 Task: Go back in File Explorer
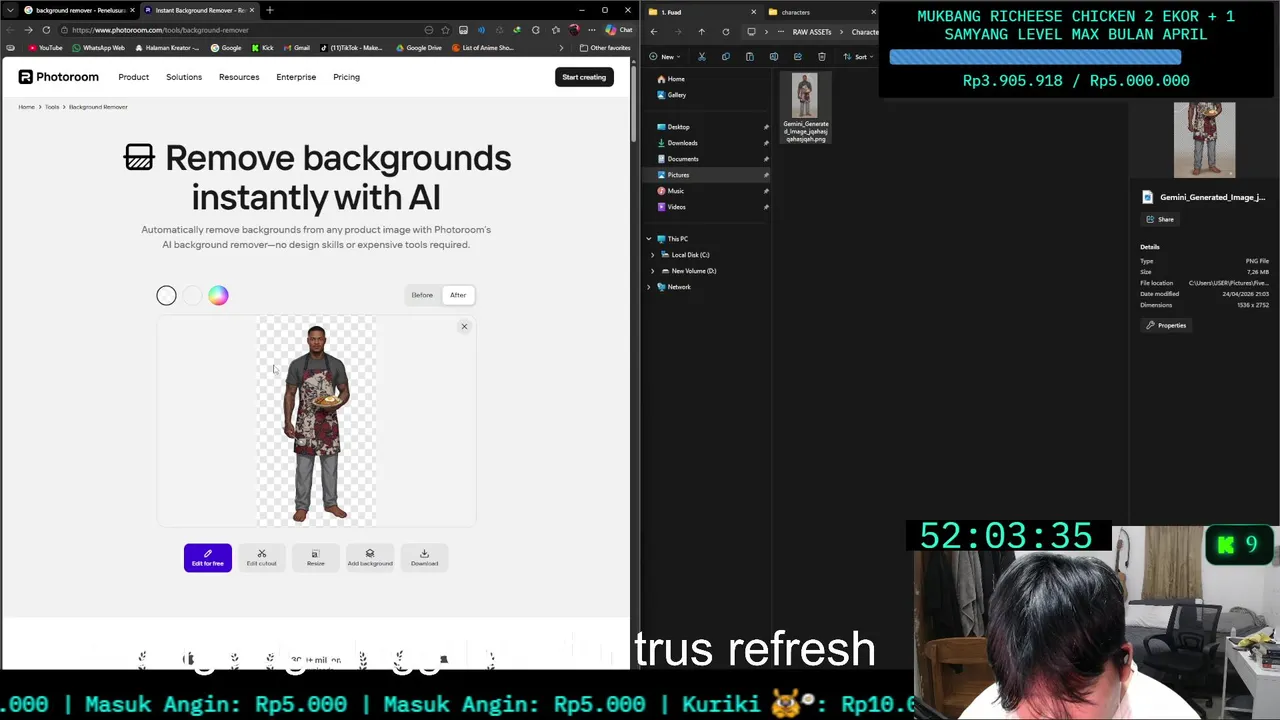tap(654, 32)
